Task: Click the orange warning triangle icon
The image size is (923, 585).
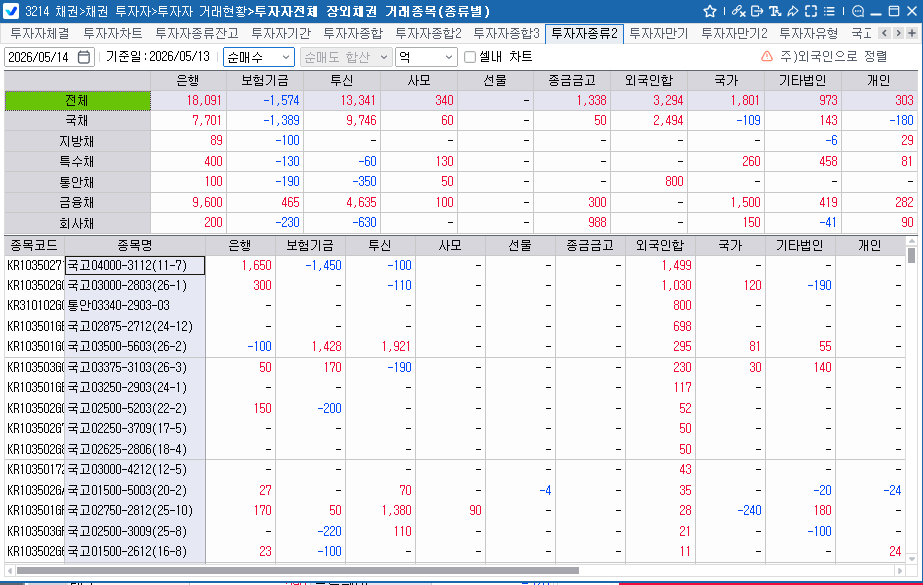Action: [766, 56]
